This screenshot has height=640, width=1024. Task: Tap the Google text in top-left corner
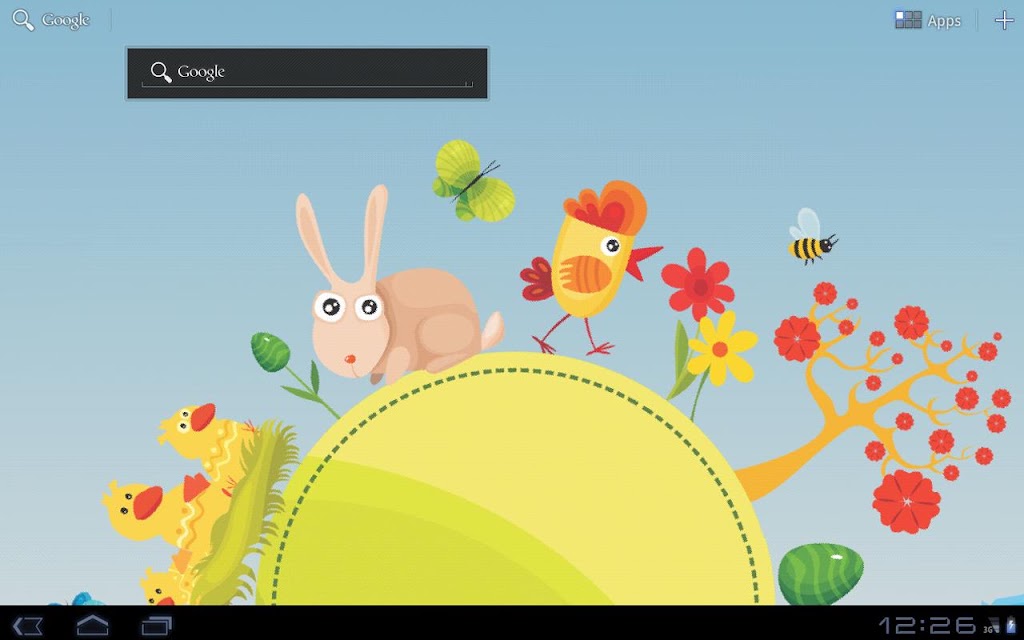65,20
